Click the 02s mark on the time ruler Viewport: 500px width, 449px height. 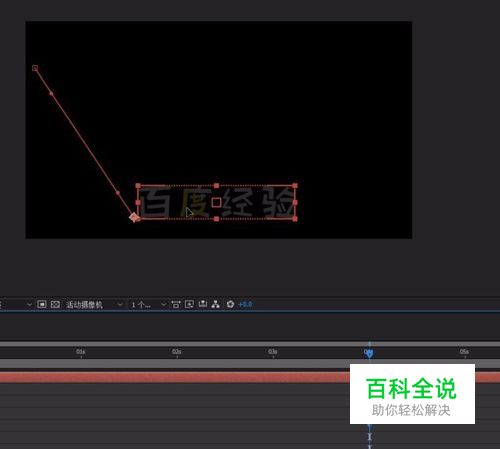(x=177, y=352)
